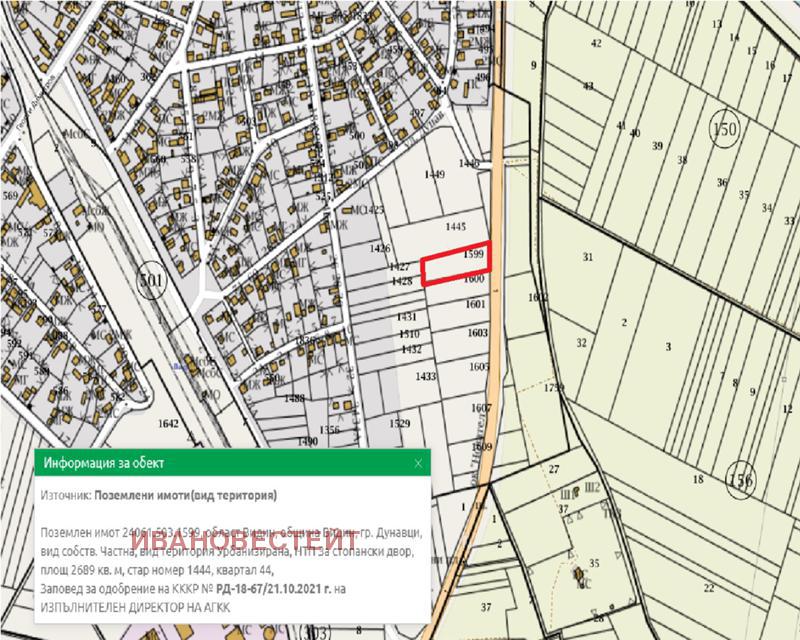This screenshot has height=640, width=800.
Task: Select parcel 1529 on the map
Action: (x=400, y=423)
